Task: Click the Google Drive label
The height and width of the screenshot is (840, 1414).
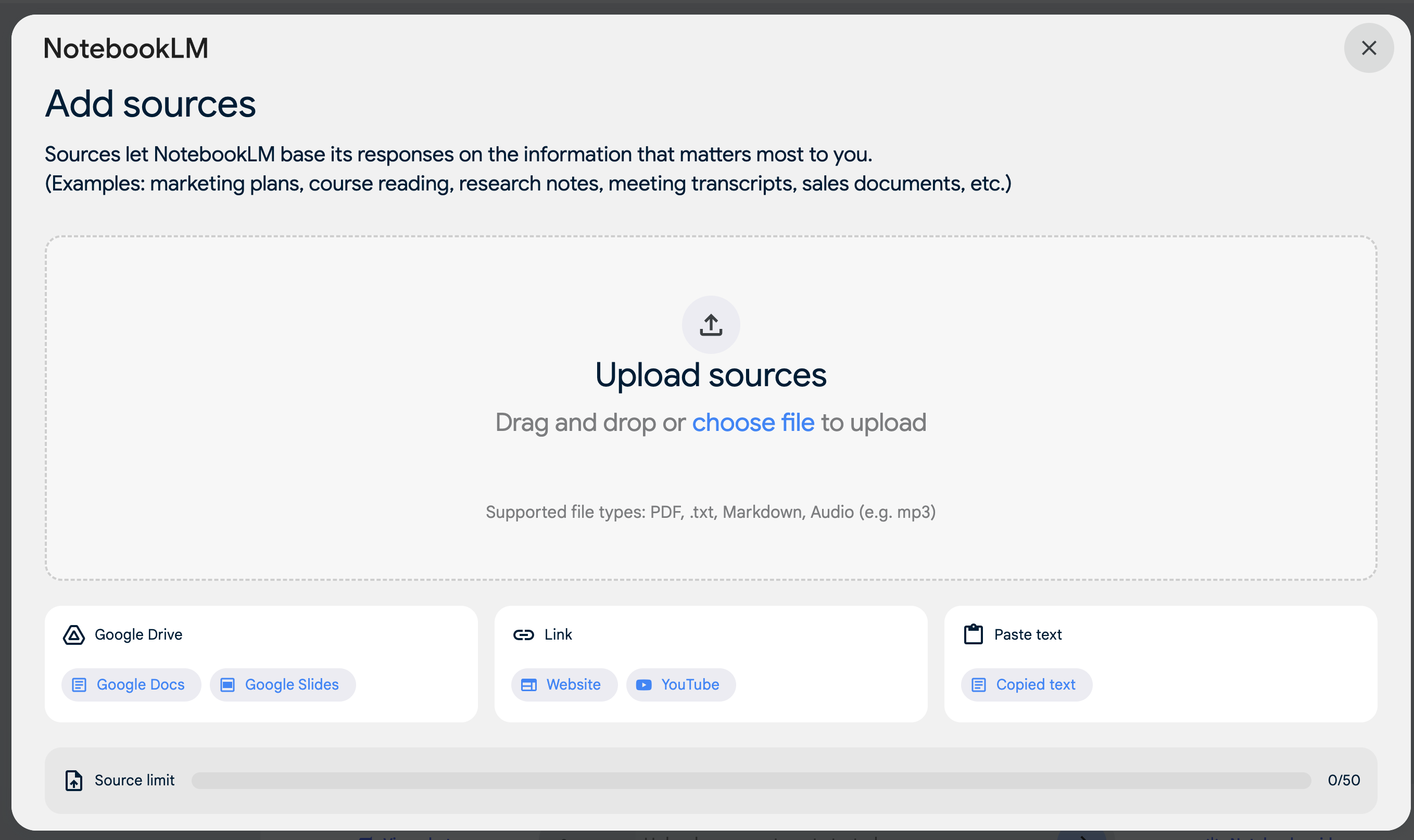Action: [138, 634]
